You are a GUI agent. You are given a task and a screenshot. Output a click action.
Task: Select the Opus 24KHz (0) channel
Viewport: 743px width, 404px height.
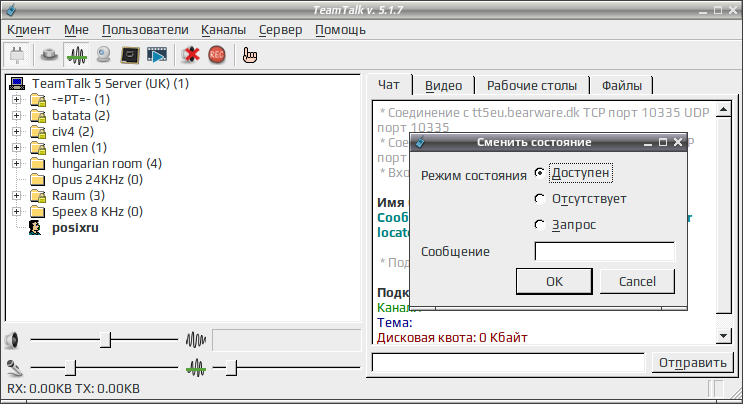tap(97, 180)
